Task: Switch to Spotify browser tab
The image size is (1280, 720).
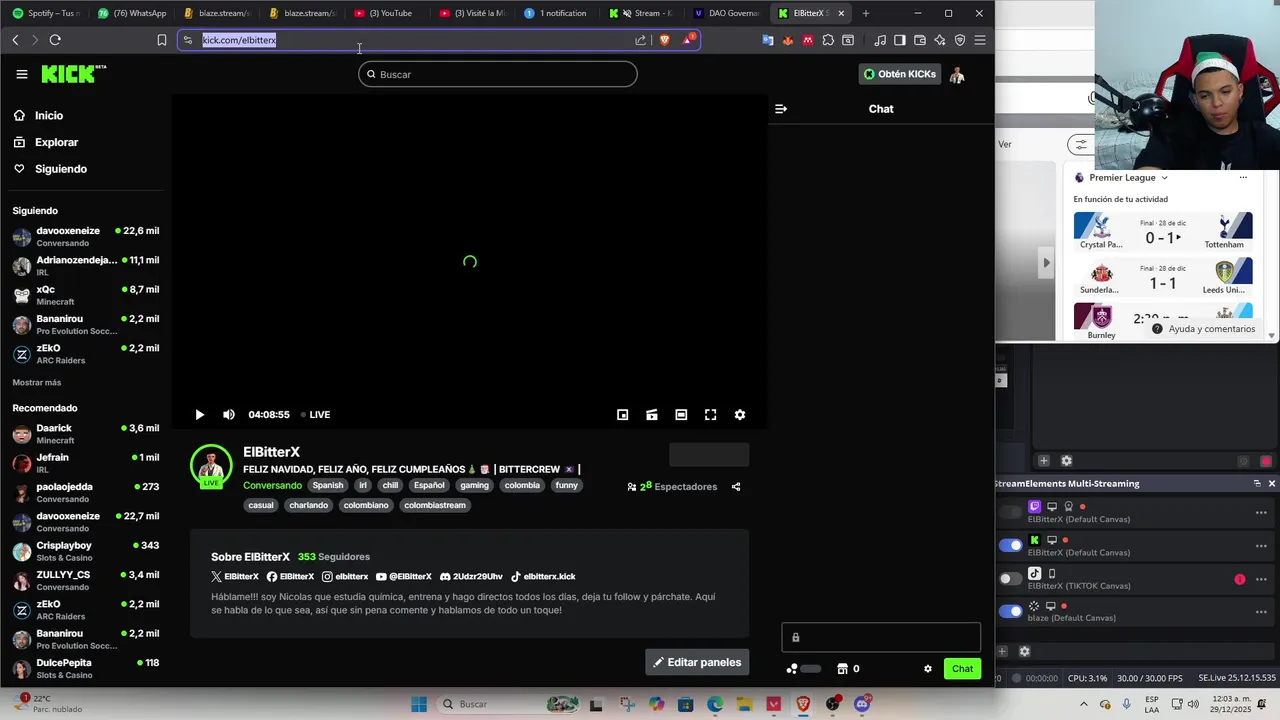Action: pos(45,13)
